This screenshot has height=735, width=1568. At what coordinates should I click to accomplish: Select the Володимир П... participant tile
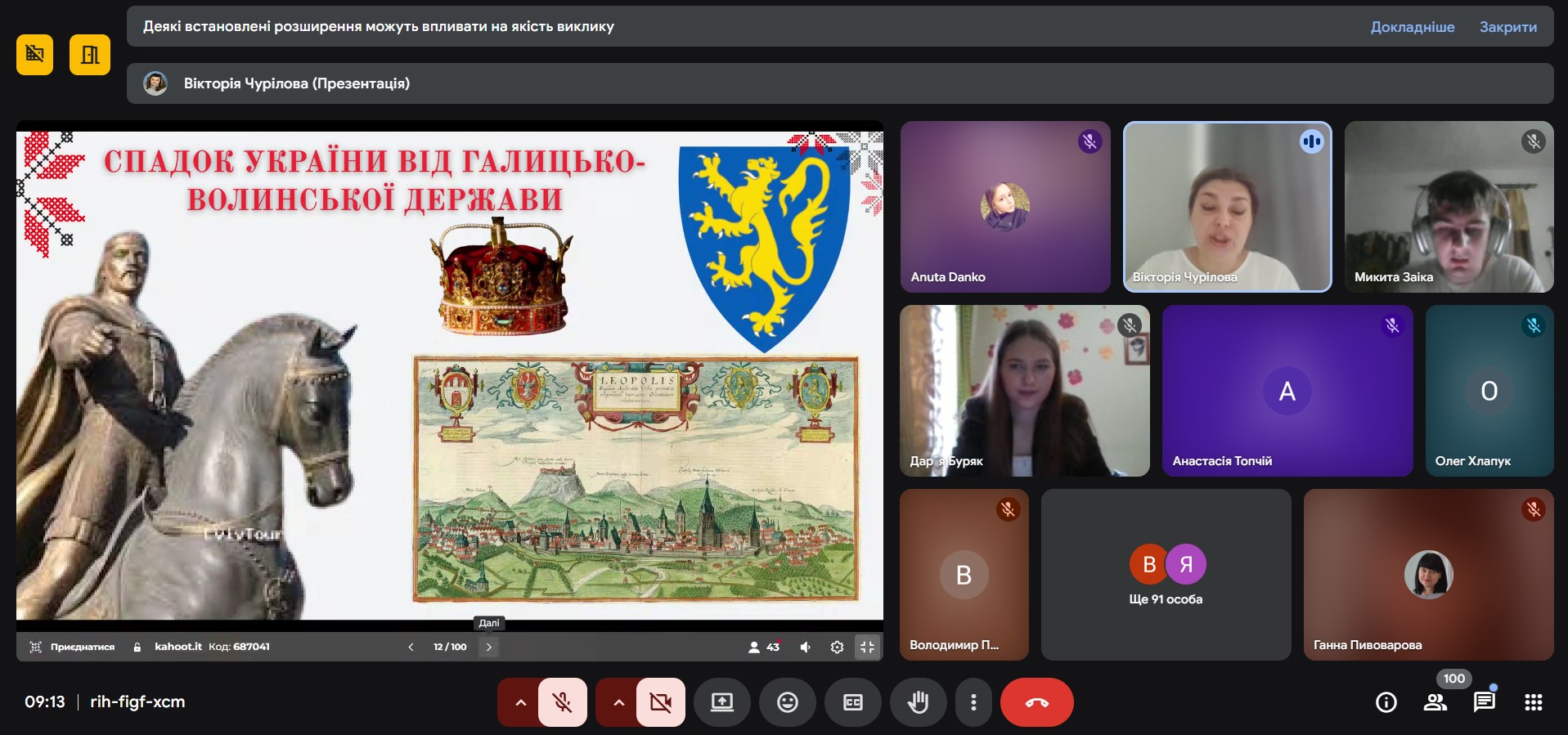click(x=964, y=575)
